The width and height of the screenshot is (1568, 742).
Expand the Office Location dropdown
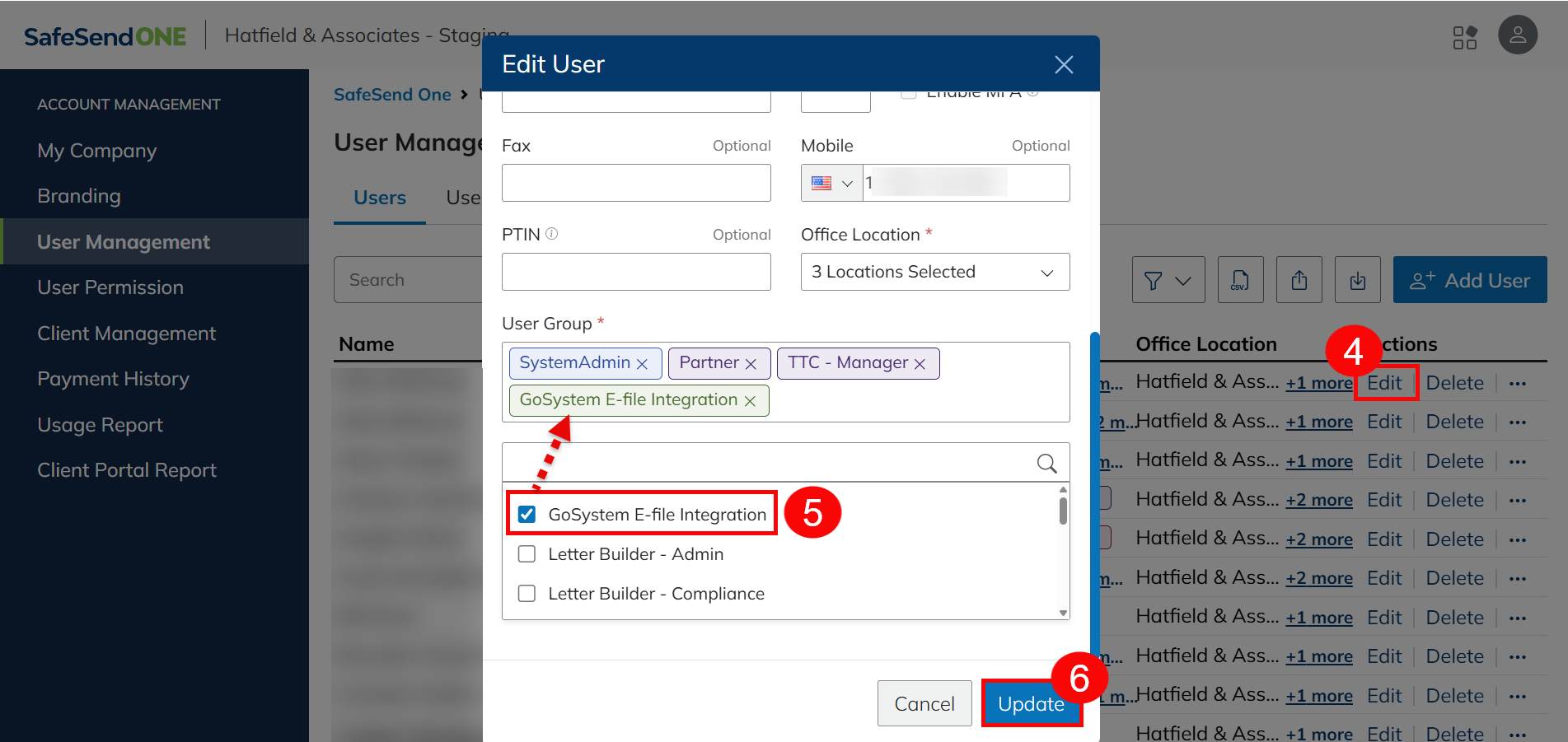coord(934,272)
